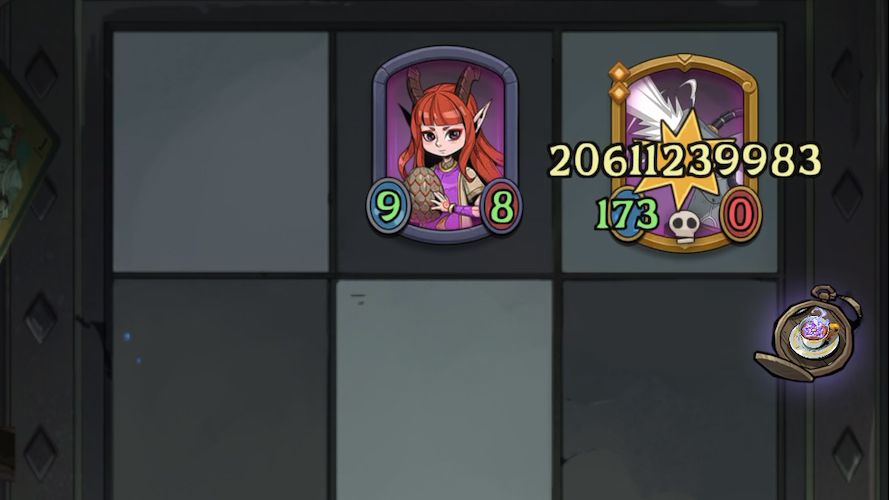Click the large number 20611239983

(685, 160)
